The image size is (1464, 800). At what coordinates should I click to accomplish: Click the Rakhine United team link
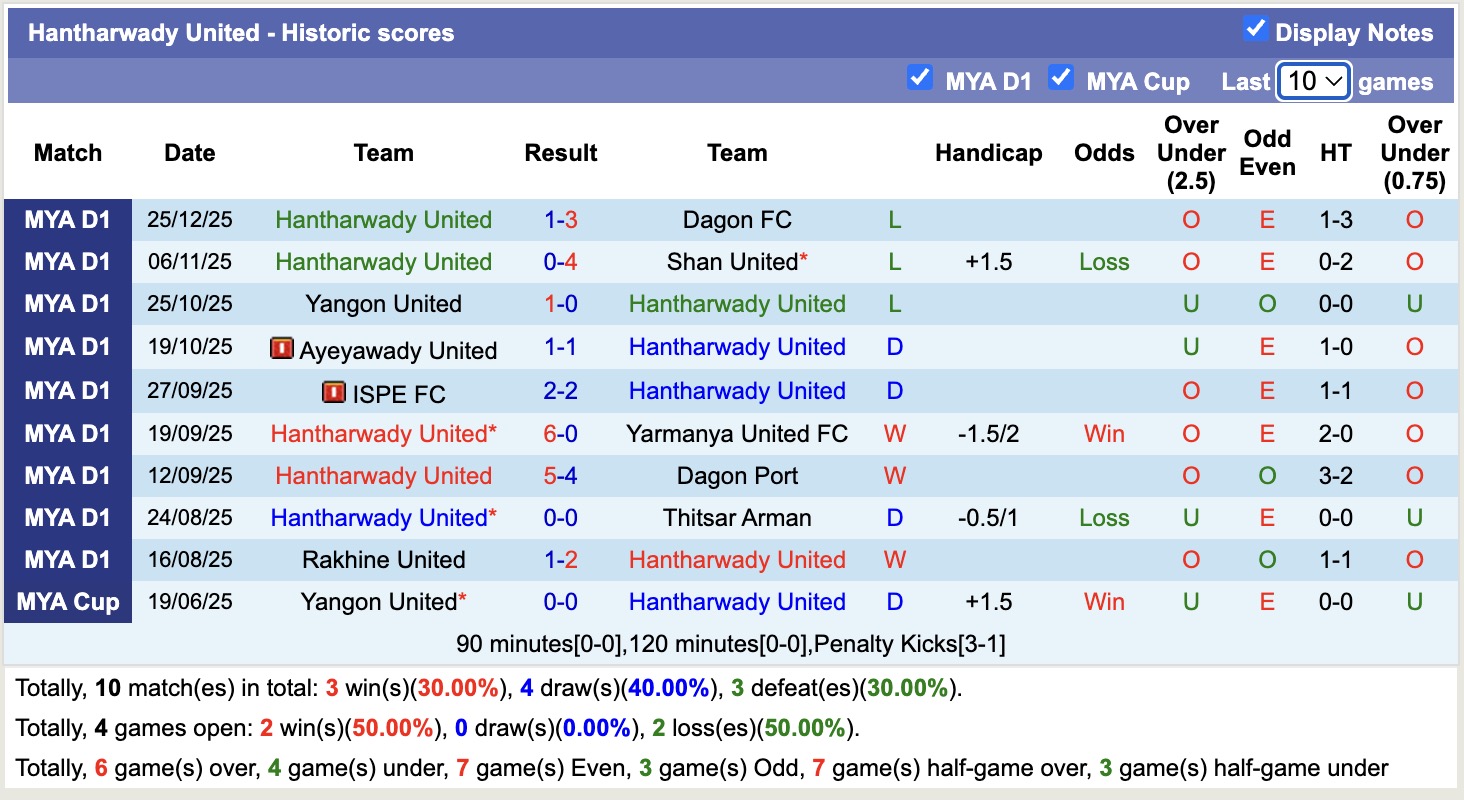point(383,560)
